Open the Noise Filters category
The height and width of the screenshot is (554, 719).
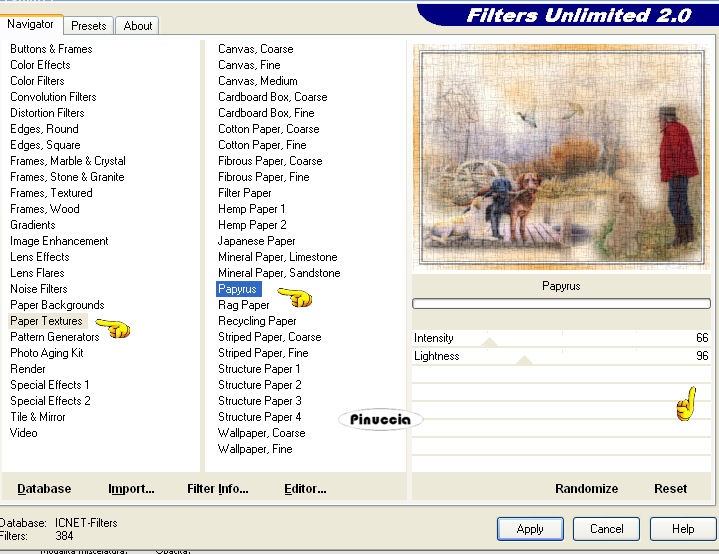tap(39, 289)
